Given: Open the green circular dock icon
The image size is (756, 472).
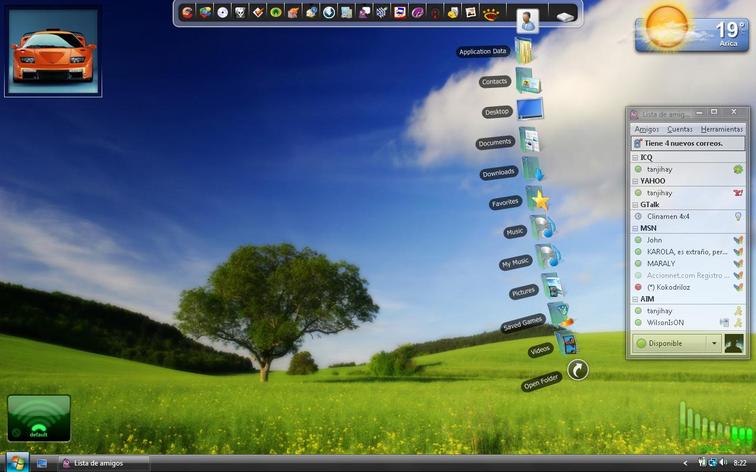Looking at the screenshot, I should [x=275, y=13].
